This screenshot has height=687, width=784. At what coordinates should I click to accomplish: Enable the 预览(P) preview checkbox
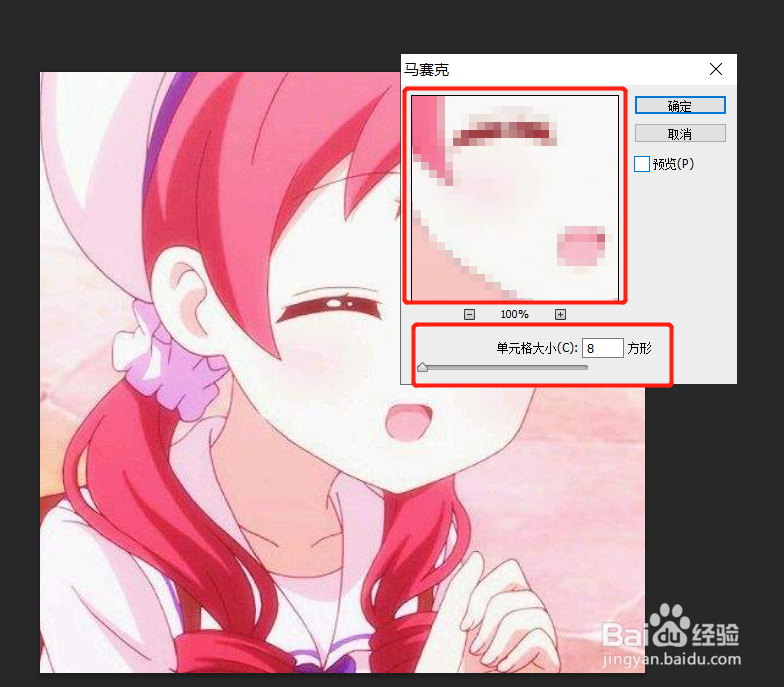pos(642,164)
